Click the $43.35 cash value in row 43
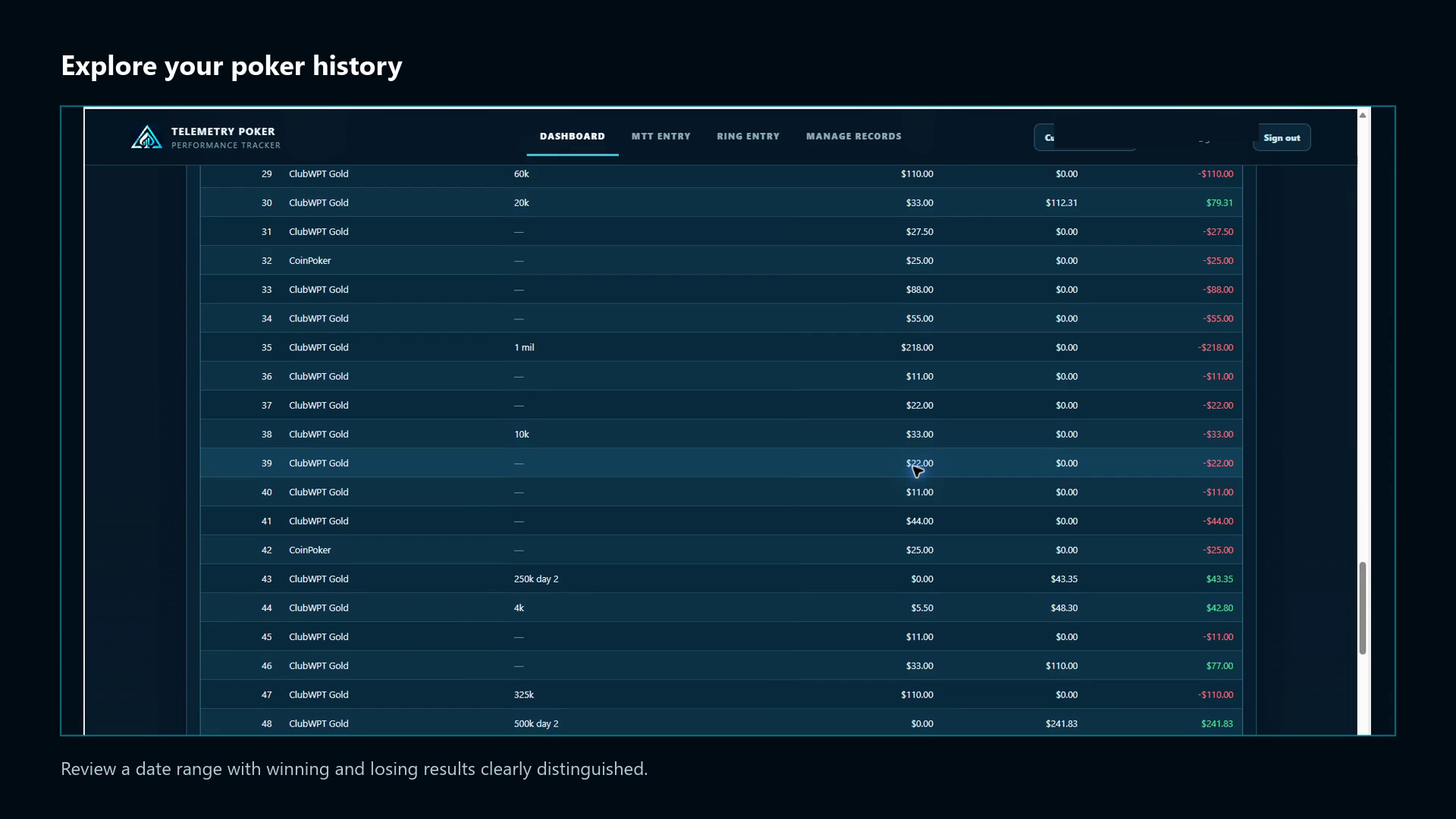 coord(1064,579)
